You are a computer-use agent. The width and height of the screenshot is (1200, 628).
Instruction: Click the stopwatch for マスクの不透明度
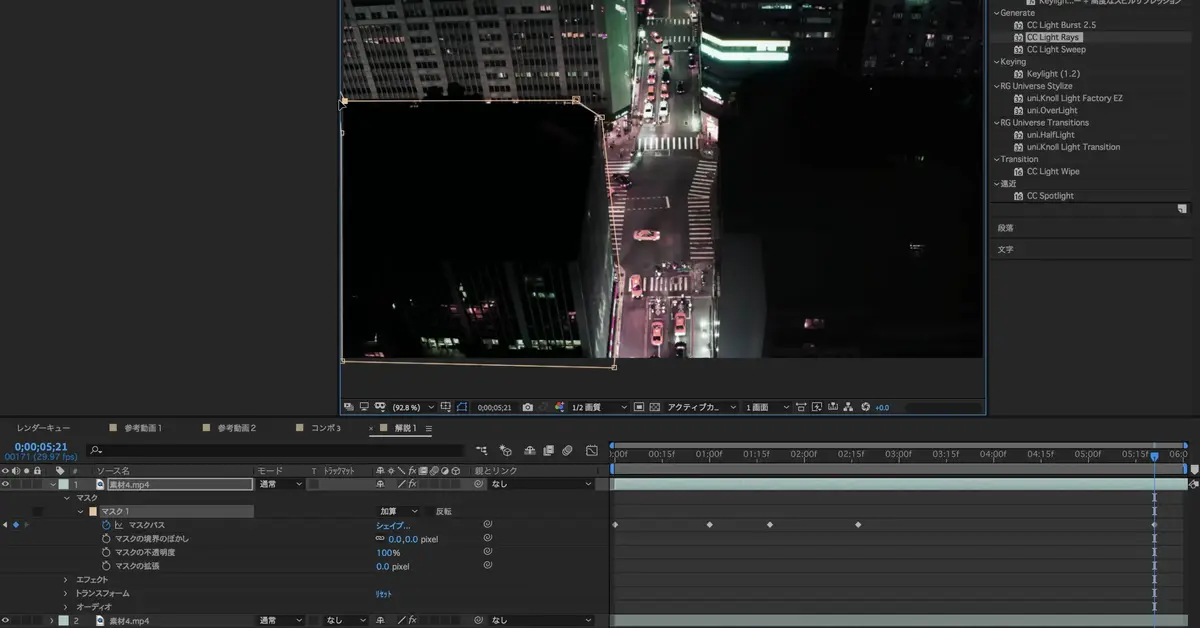click(106, 553)
